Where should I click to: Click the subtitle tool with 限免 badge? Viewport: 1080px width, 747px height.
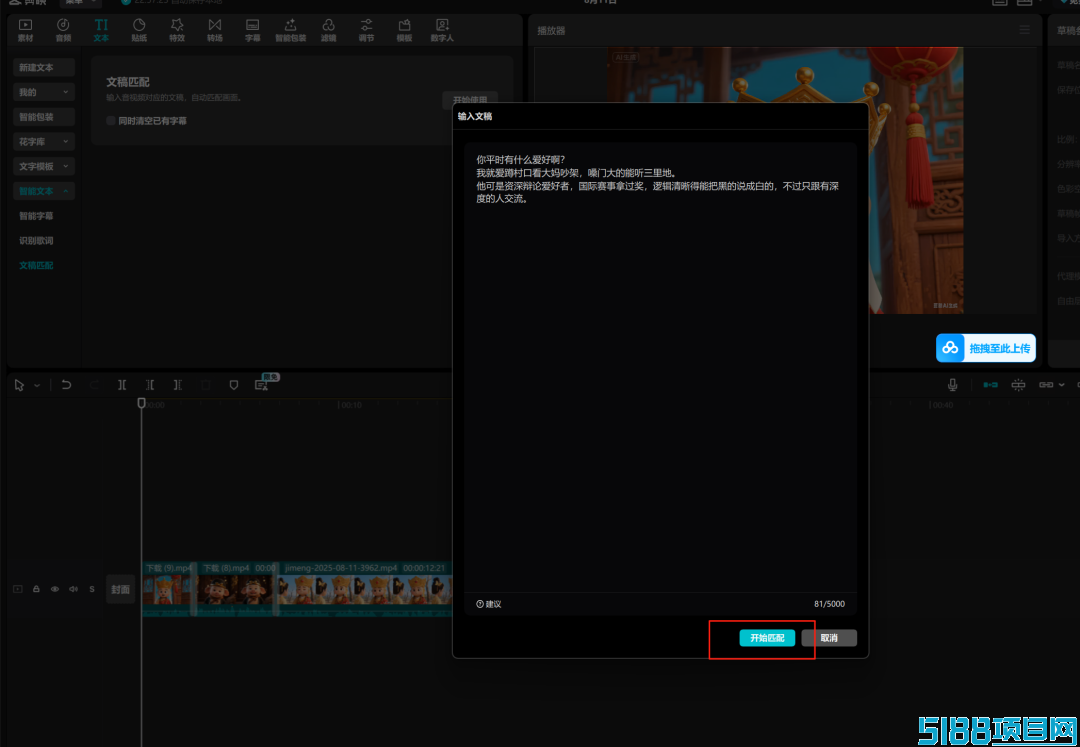coord(262,385)
